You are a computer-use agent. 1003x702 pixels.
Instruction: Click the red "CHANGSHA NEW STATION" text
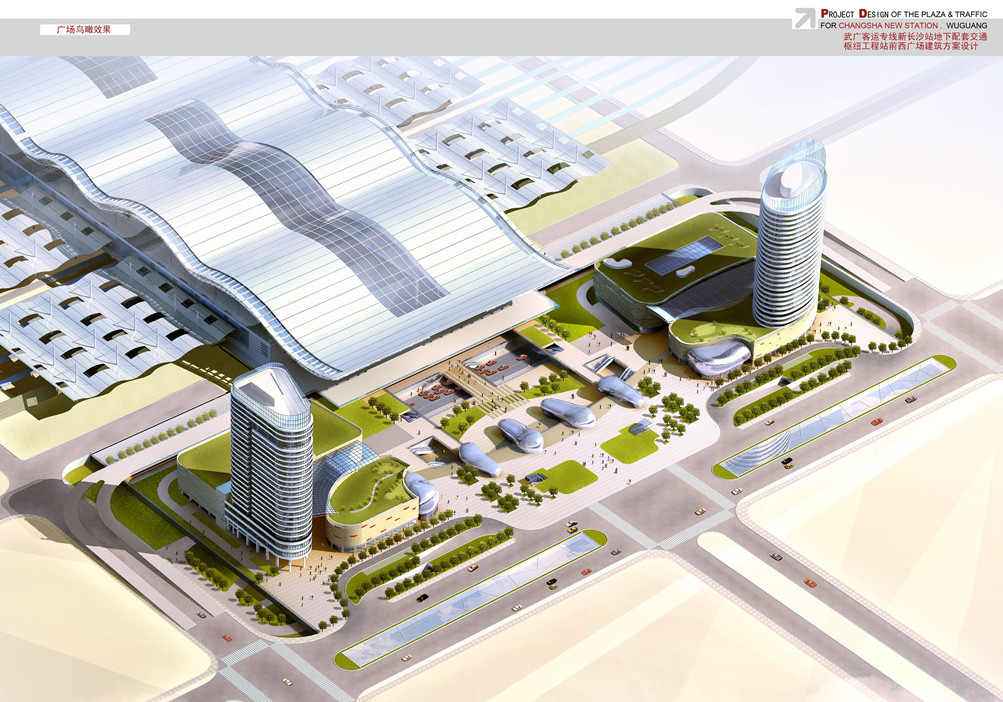tap(887, 25)
